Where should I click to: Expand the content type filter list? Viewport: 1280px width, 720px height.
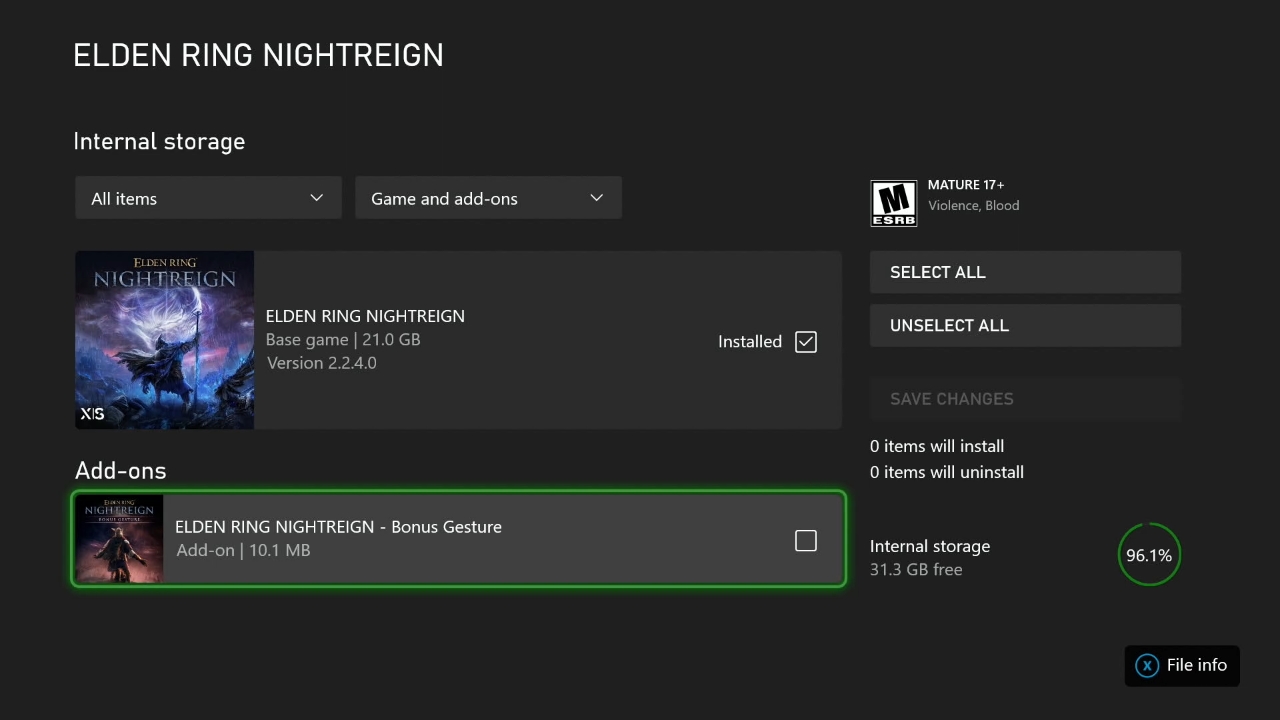click(x=488, y=198)
